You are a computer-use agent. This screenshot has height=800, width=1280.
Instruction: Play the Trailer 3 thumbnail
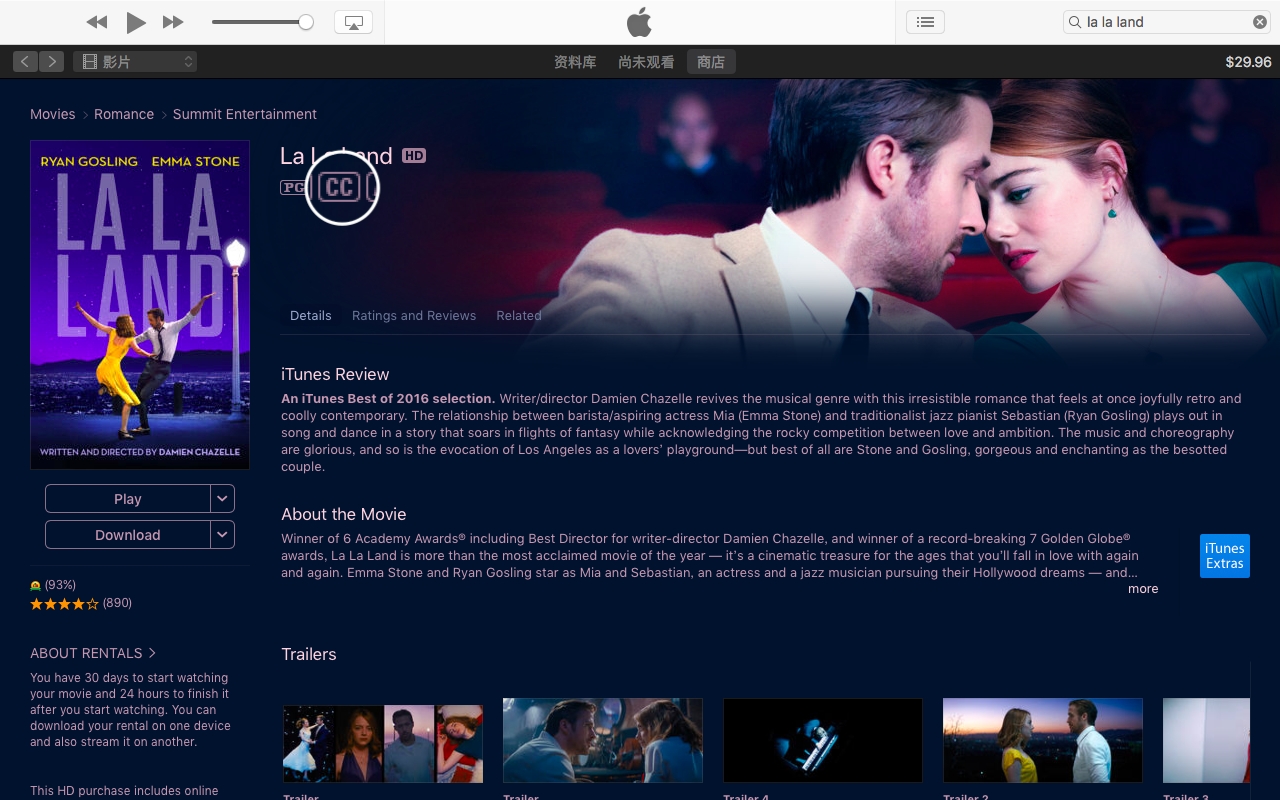coord(1206,740)
